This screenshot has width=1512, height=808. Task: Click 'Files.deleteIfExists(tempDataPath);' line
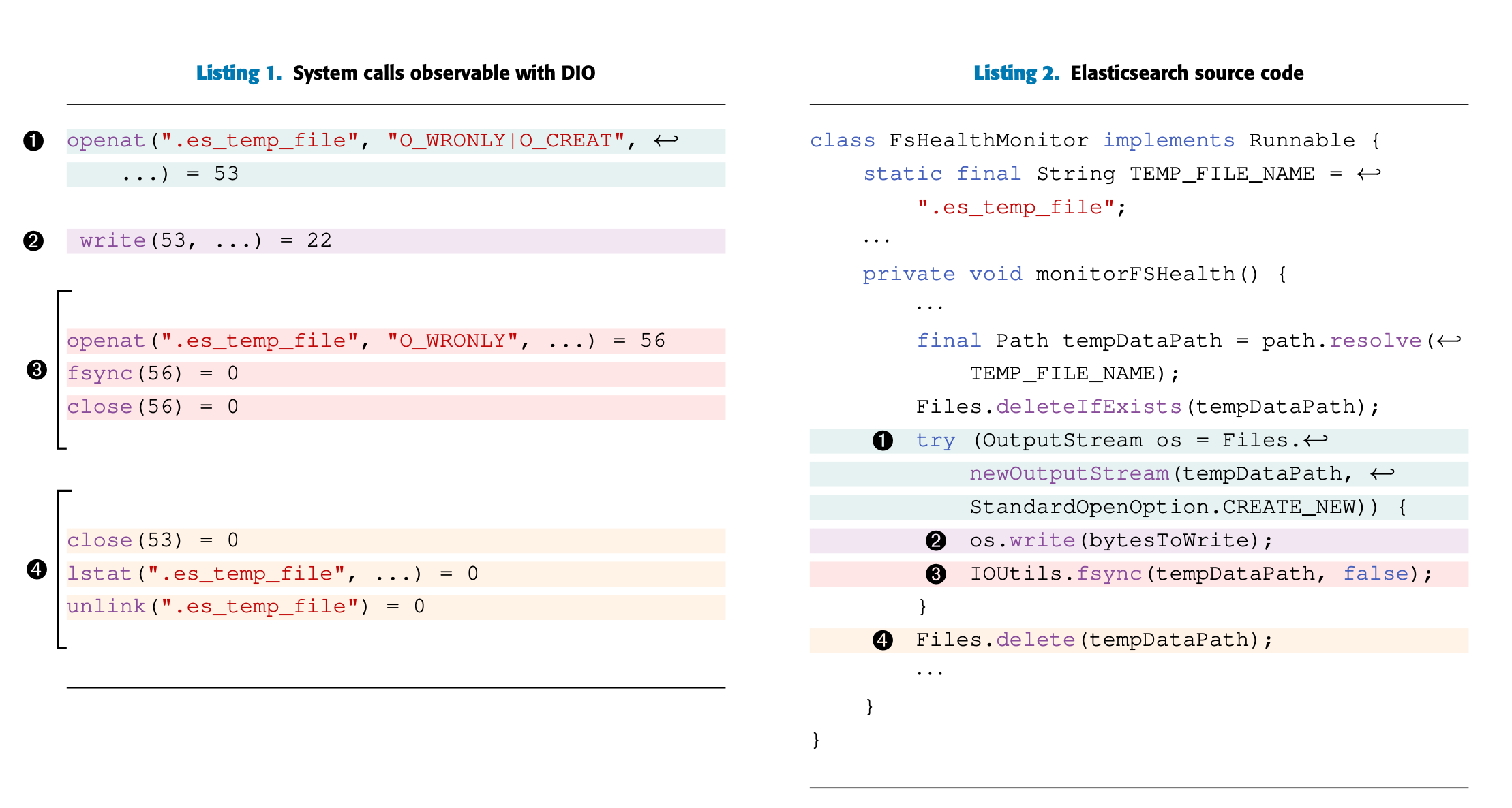(x=1148, y=407)
